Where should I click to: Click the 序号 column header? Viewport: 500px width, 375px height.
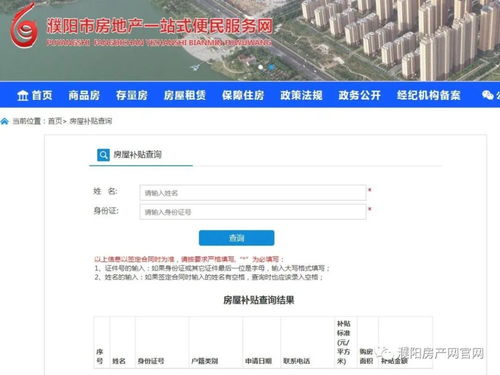pyautogui.click(x=100, y=356)
